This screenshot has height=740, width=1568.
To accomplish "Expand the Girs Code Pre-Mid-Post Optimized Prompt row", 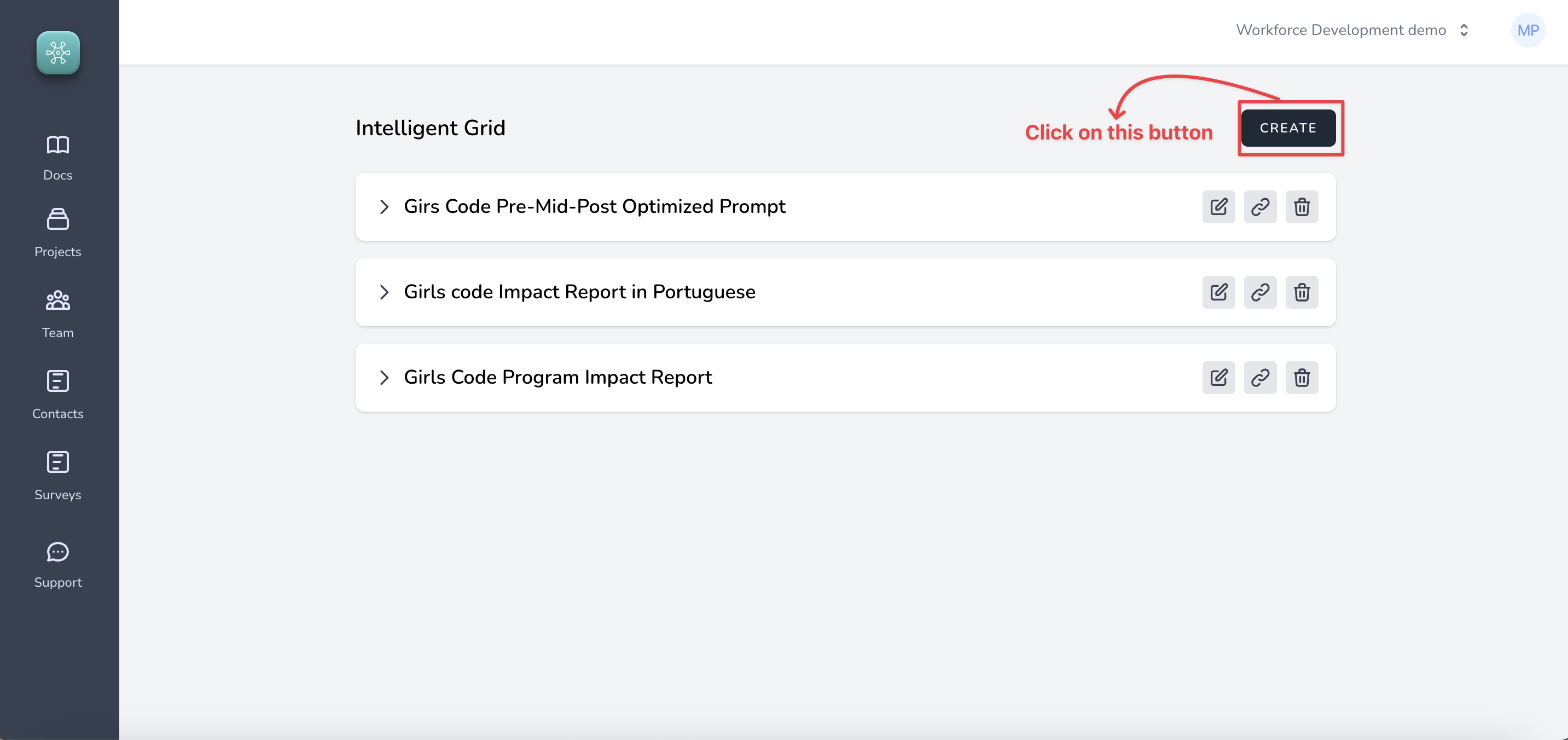I will pyautogui.click(x=384, y=207).
